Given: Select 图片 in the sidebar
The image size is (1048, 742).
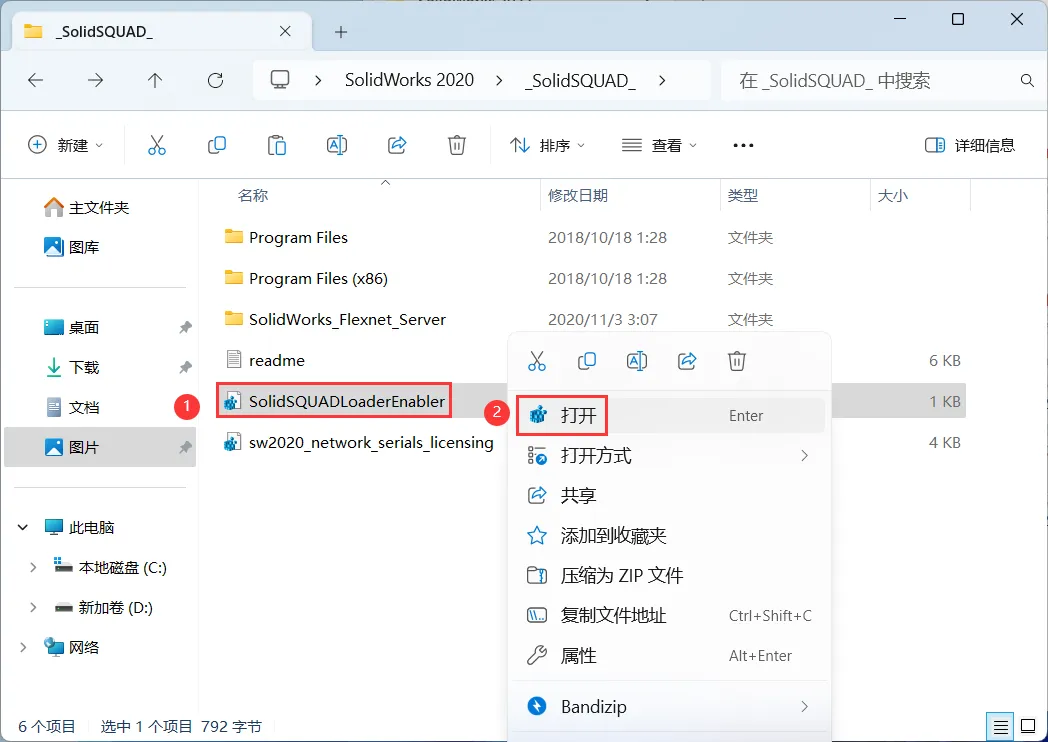Looking at the screenshot, I should pos(100,447).
